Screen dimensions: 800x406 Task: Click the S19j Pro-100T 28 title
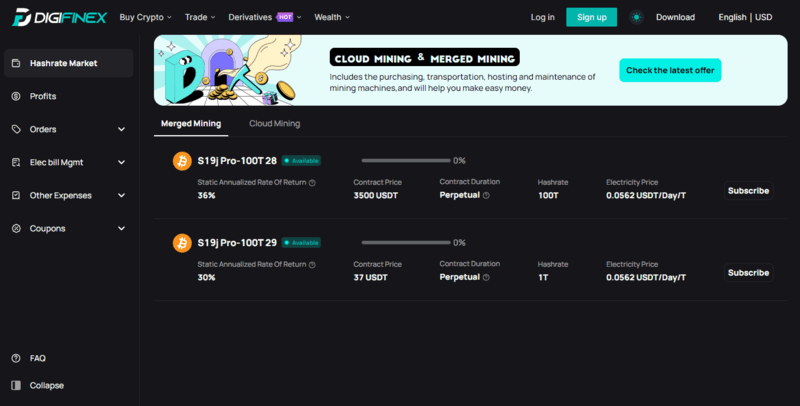[237, 161]
